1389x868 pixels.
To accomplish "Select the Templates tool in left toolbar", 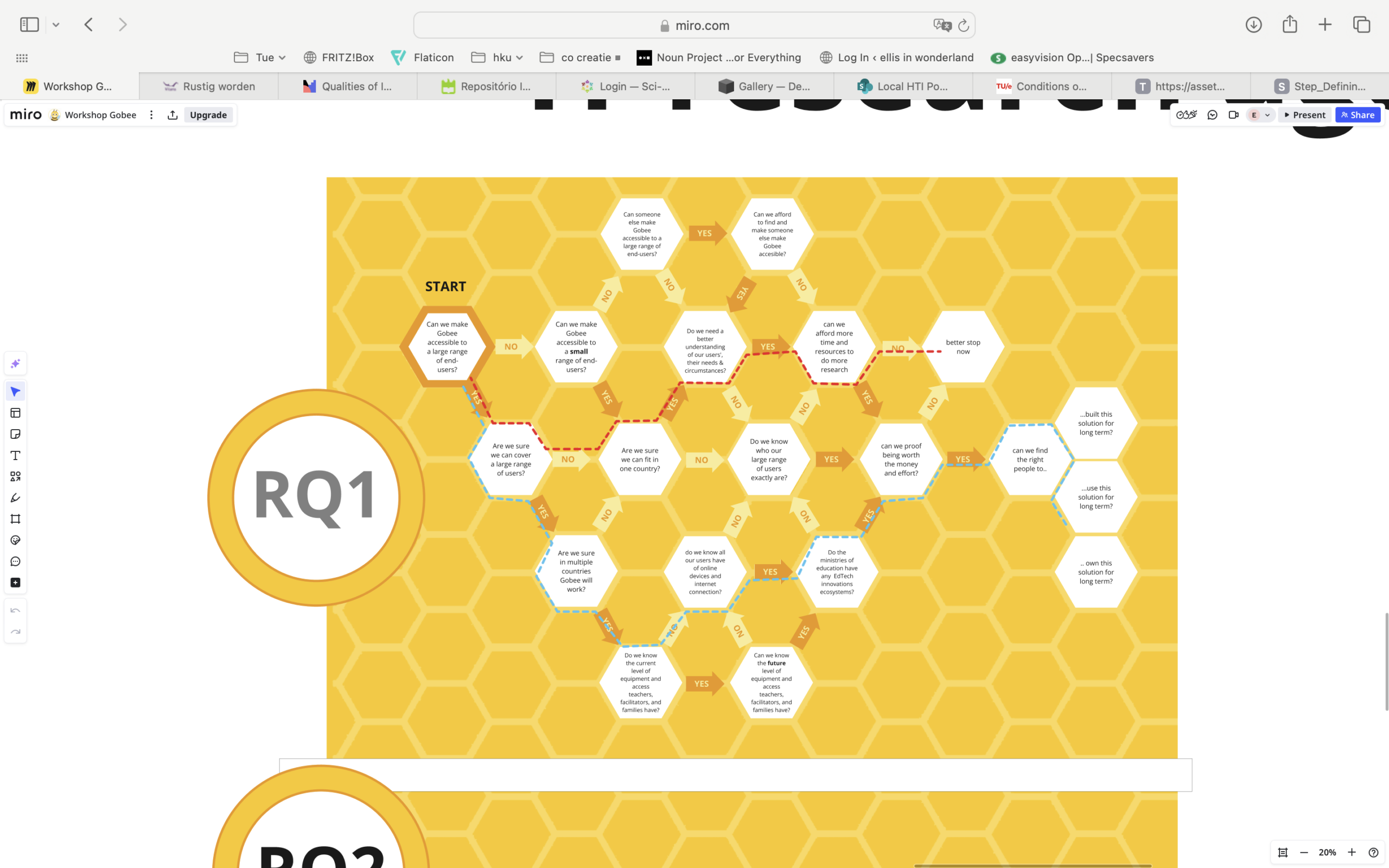I will 16,413.
